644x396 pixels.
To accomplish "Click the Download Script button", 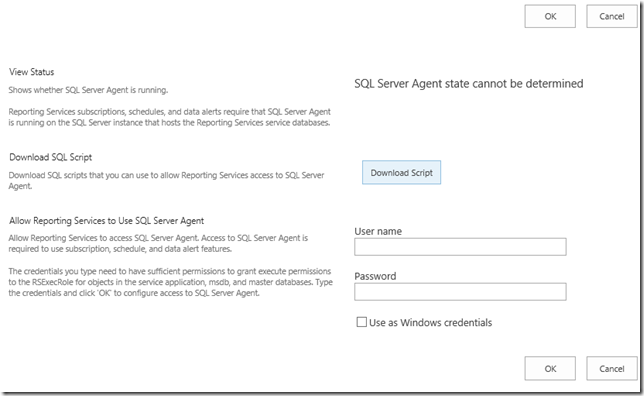I will point(401,173).
